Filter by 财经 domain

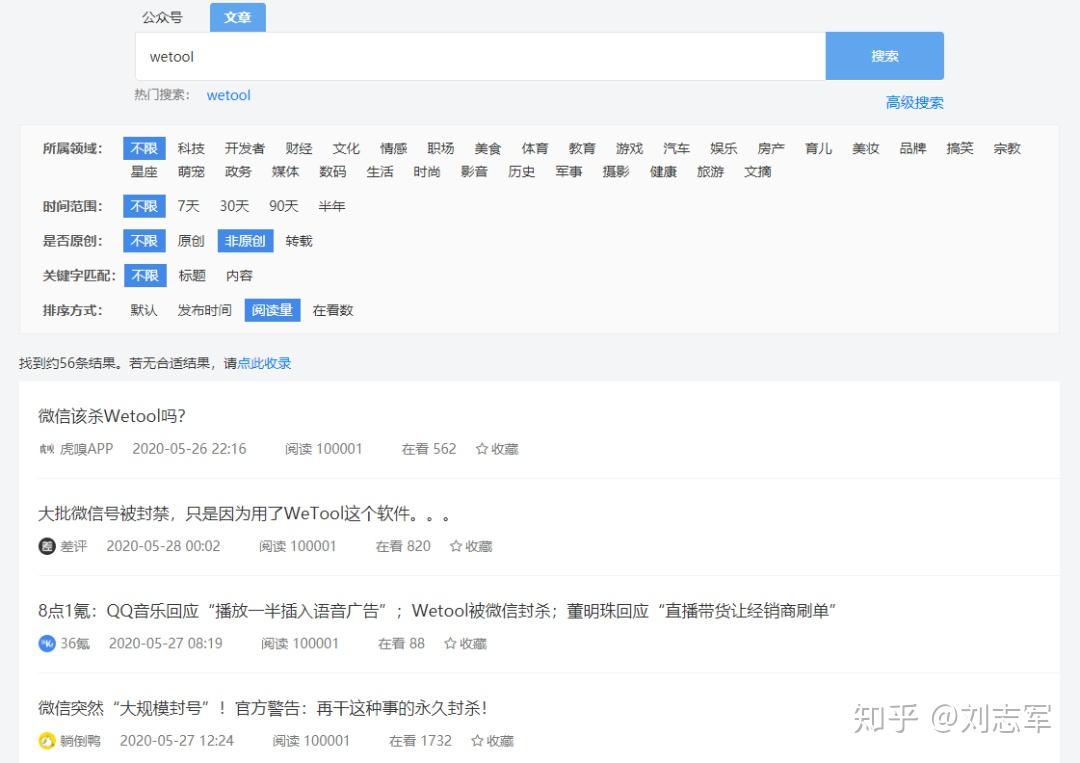298,148
